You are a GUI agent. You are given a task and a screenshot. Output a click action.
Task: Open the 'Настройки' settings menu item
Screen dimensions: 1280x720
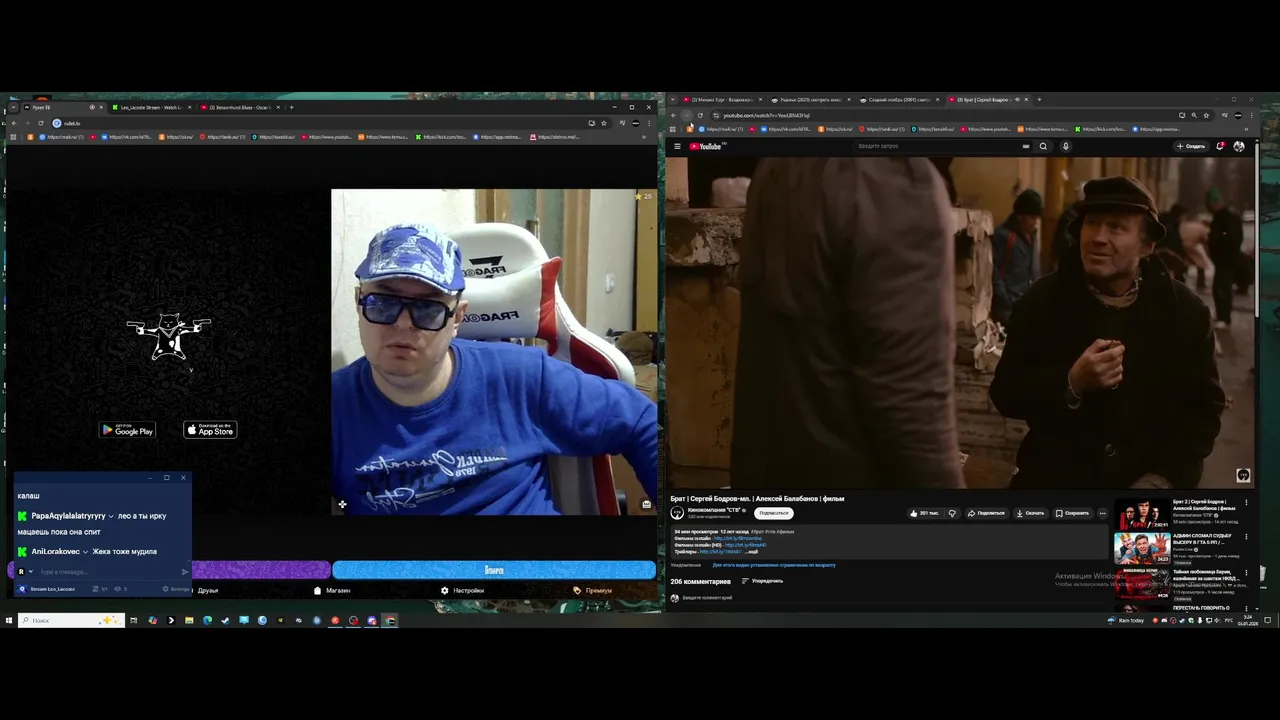point(463,590)
